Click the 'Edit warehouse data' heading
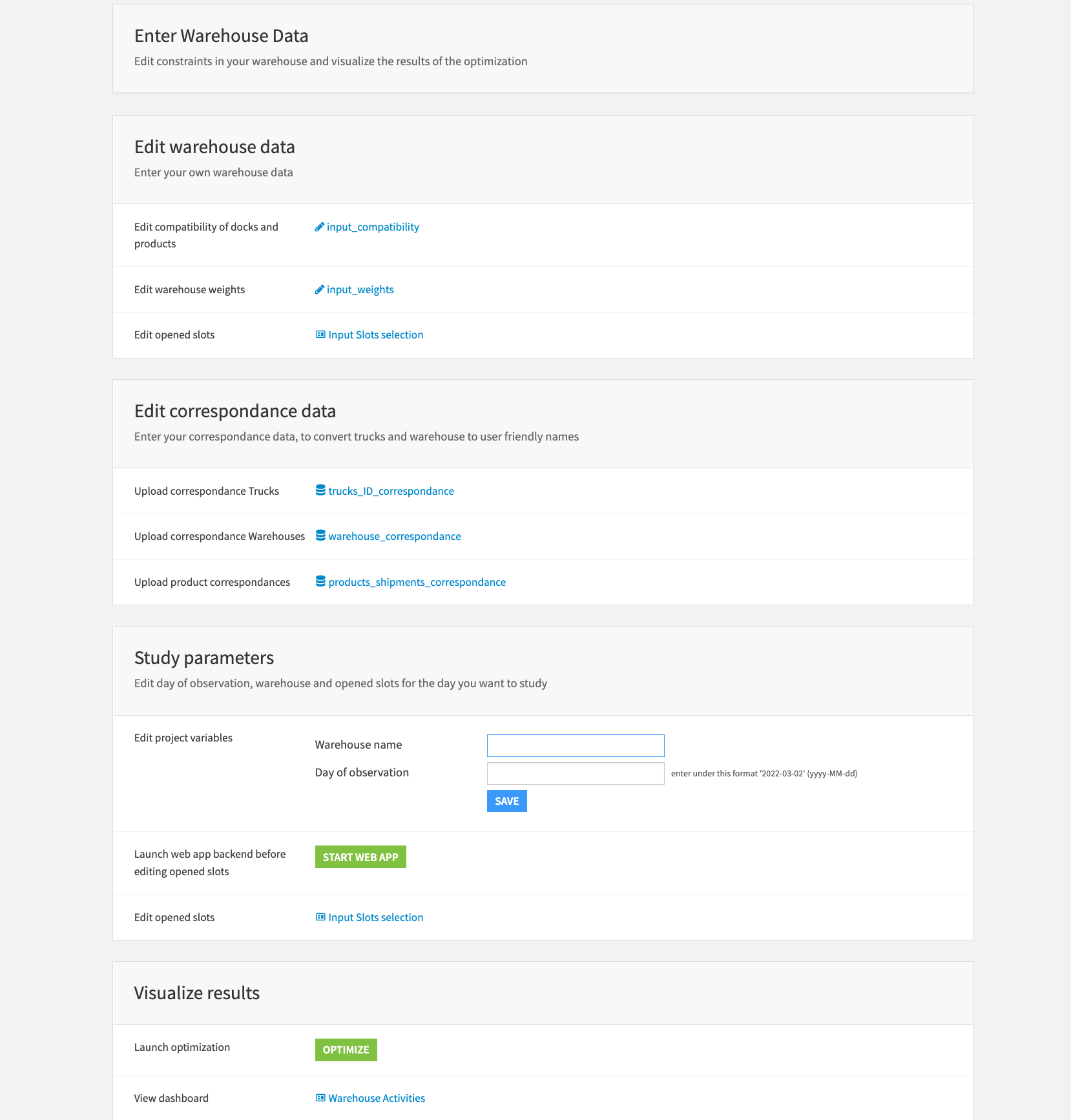The width and height of the screenshot is (1071, 1120). tap(214, 147)
